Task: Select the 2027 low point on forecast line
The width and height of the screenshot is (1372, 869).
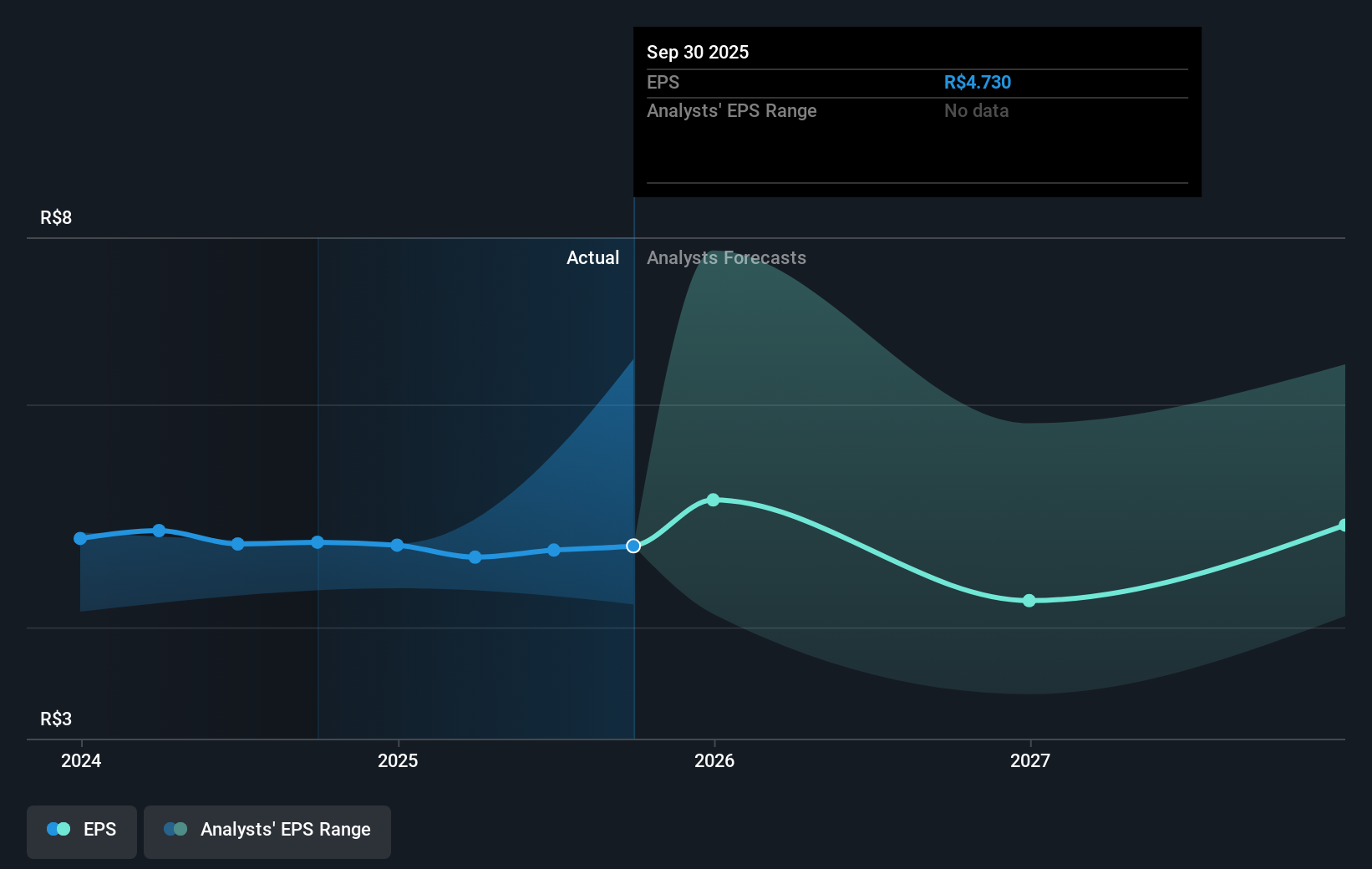Action: point(1029,601)
